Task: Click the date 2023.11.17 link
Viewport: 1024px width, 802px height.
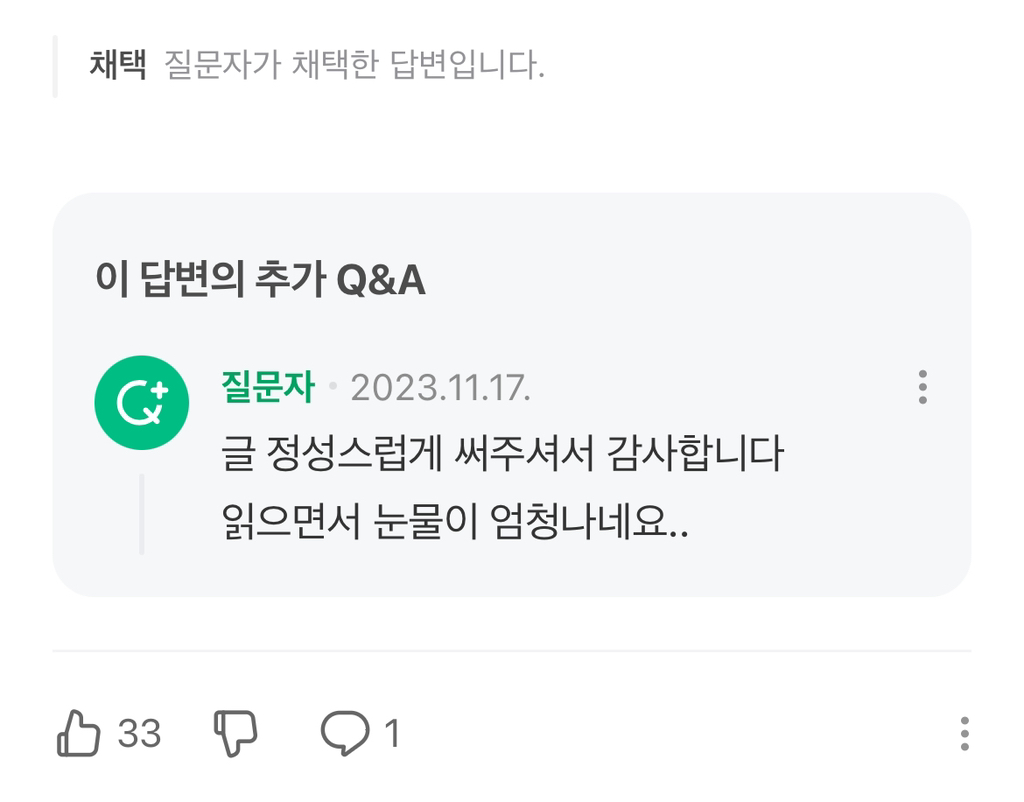Action: 442,390
